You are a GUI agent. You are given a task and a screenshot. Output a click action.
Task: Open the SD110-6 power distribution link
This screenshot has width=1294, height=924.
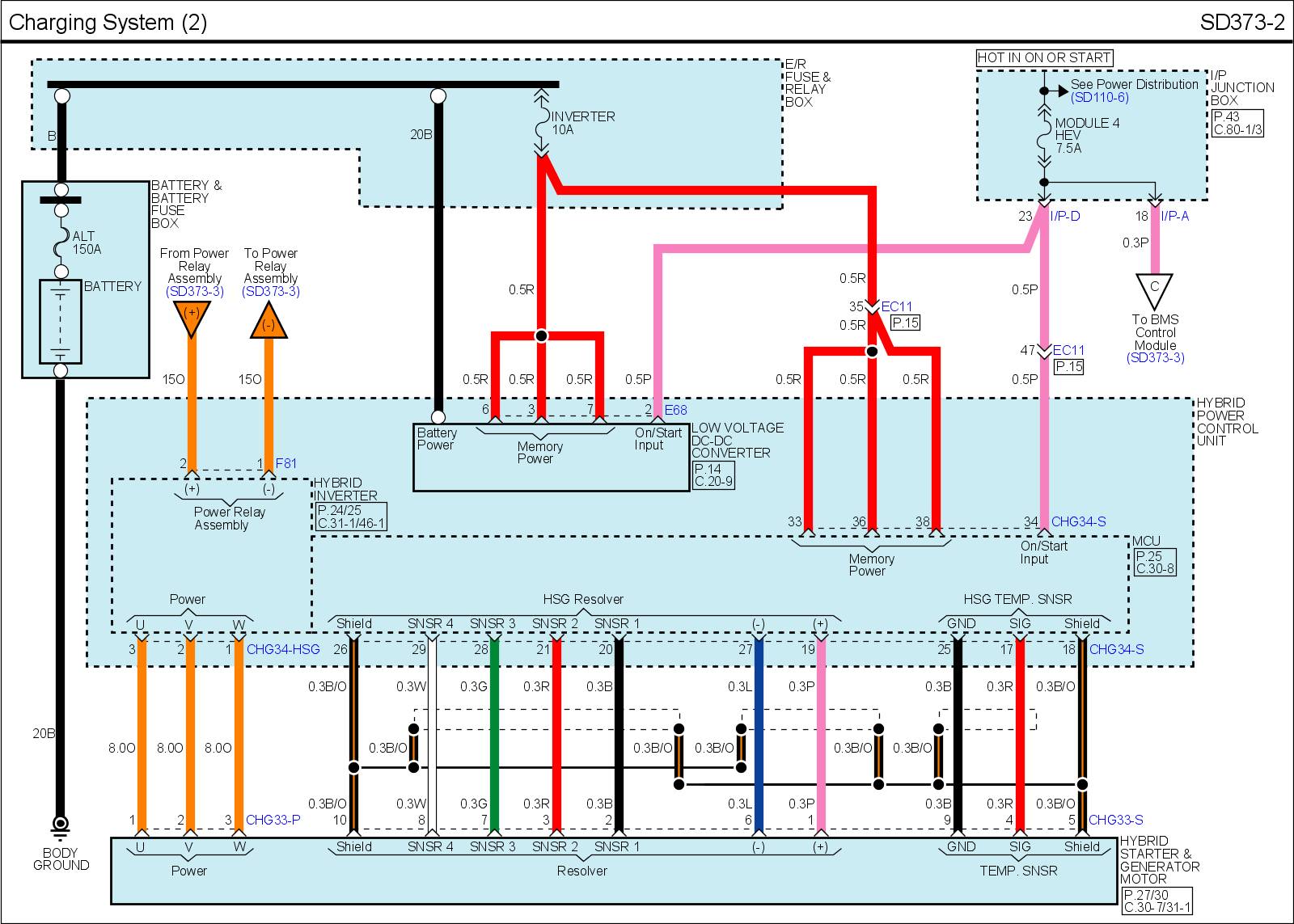tap(1099, 97)
